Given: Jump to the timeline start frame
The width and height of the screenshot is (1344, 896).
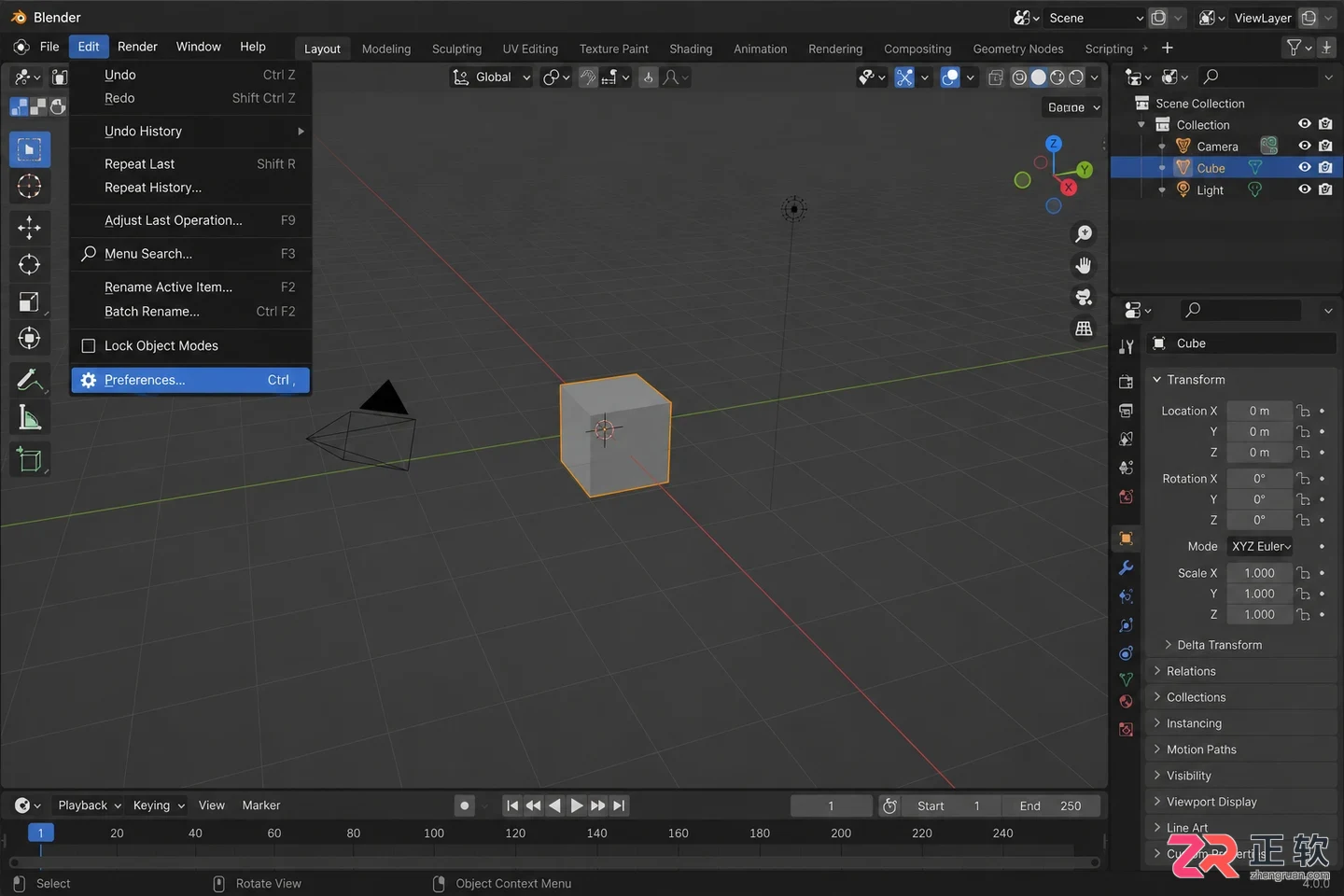Looking at the screenshot, I should click(x=511, y=805).
